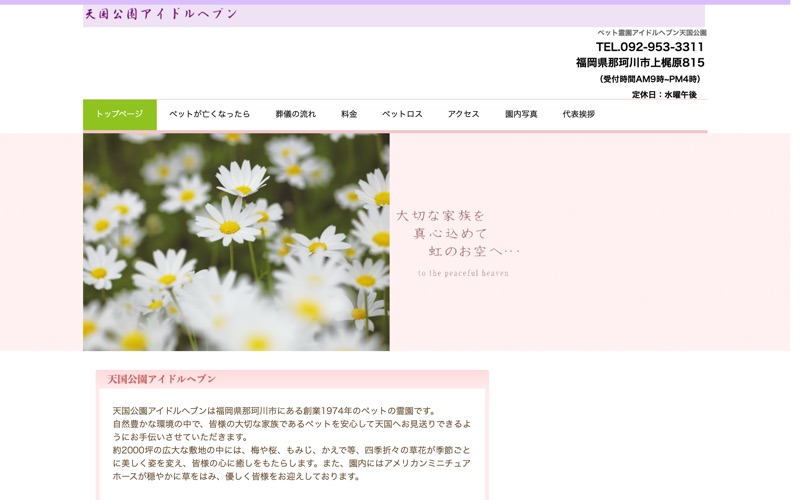Click the daisy flowers hero image
This screenshot has height=500, width=800.
[236, 242]
